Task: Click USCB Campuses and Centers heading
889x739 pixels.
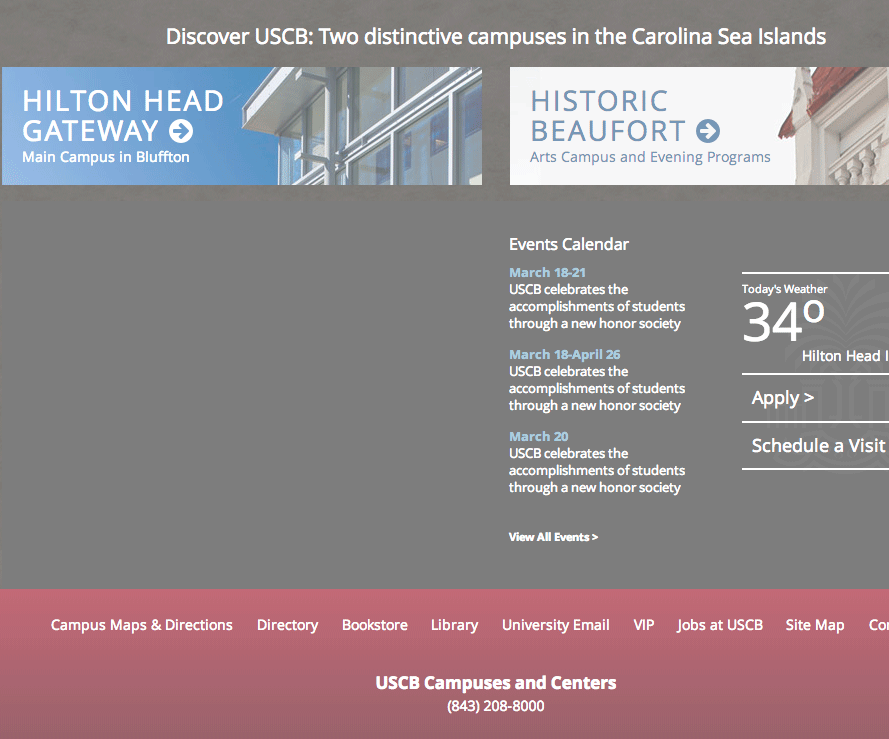Action: click(496, 683)
